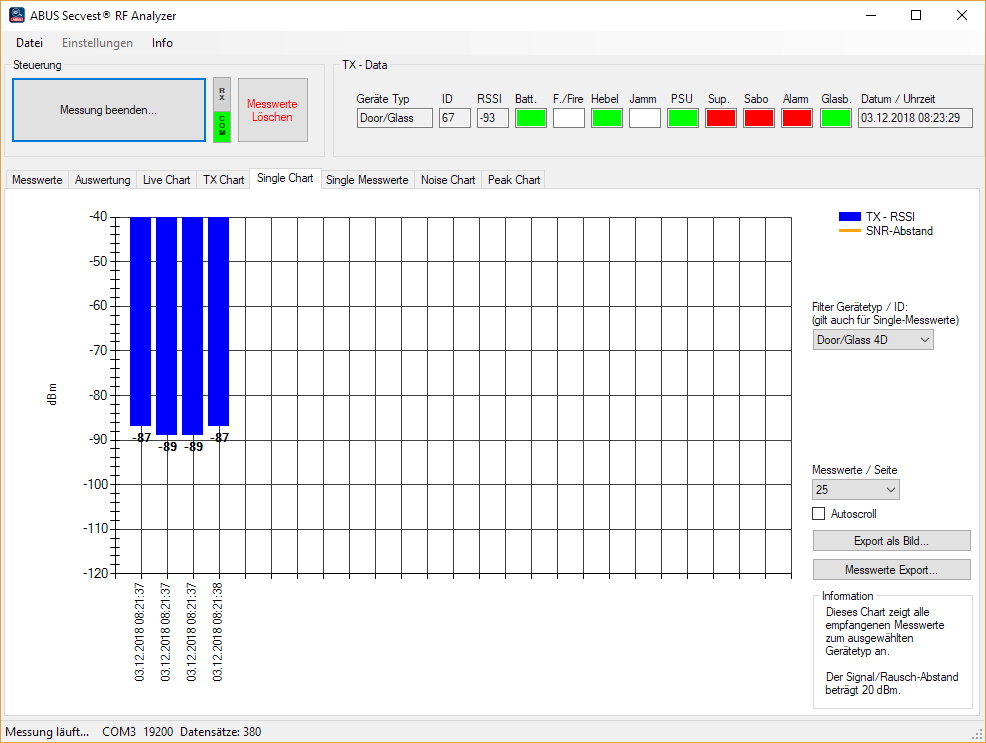Switch to the Noise Chart tab
986x743 pixels.
(x=447, y=180)
